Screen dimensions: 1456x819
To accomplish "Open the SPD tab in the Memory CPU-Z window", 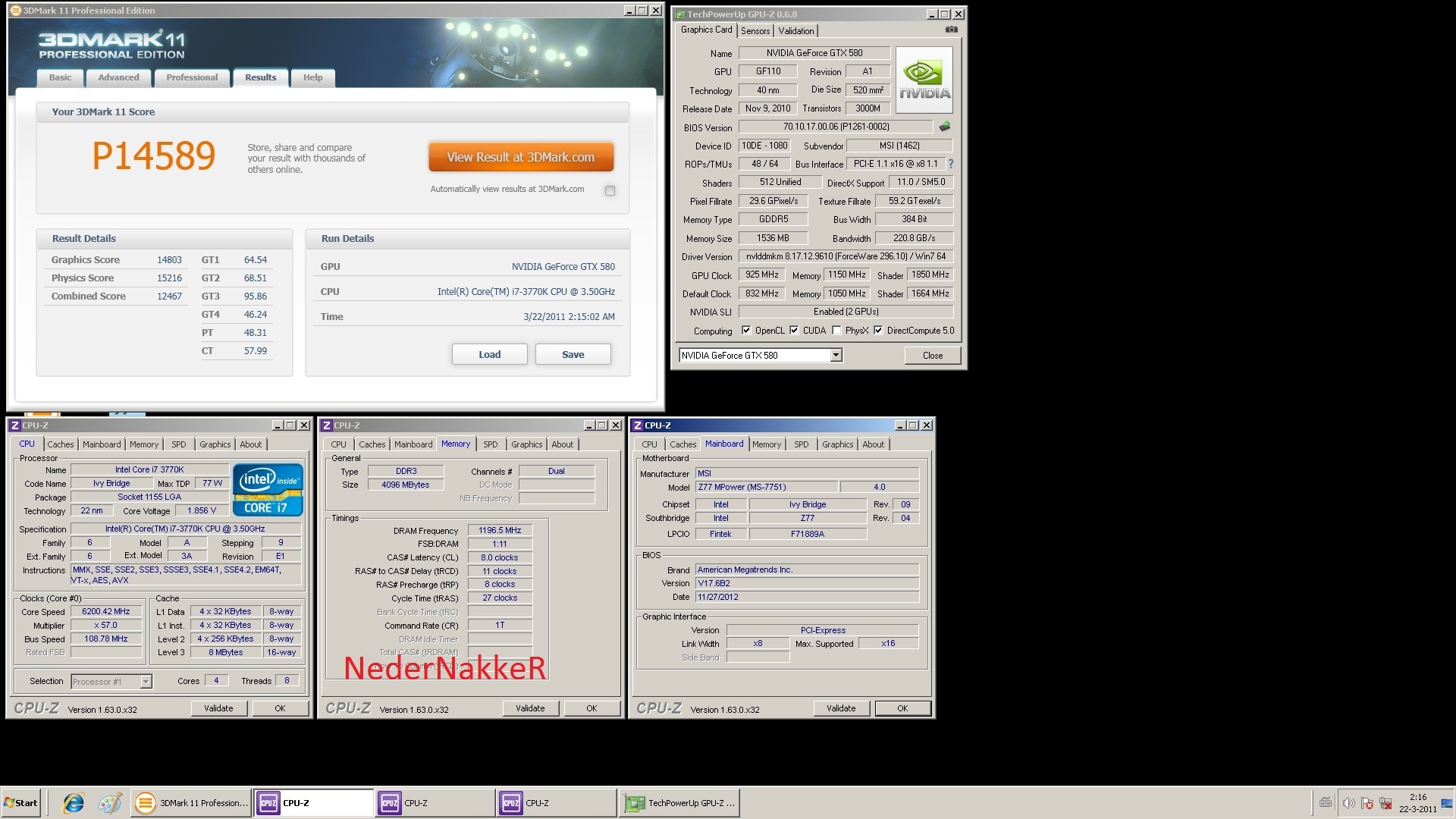I will 491,444.
